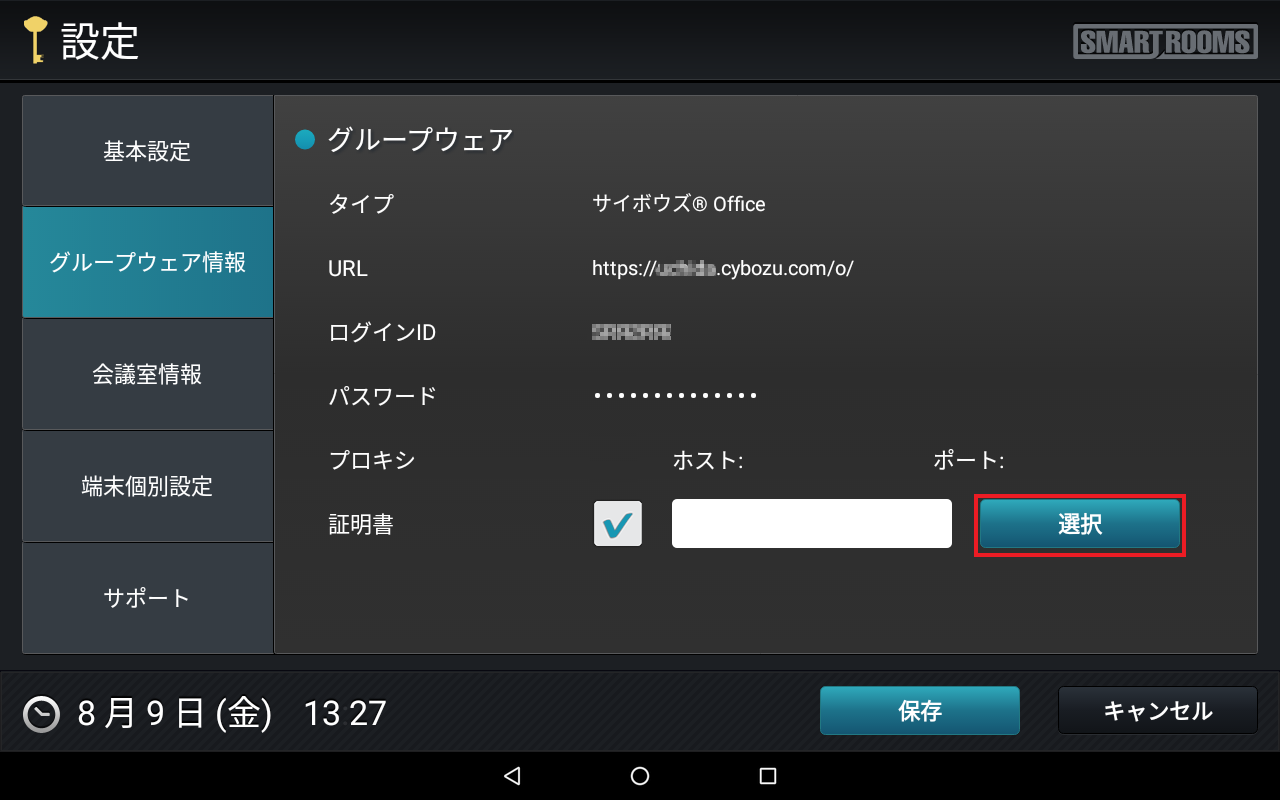Image resolution: width=1280 pixels, height=800 pixels.
Task: Click the 保存 button
Action: click(919, 711)
